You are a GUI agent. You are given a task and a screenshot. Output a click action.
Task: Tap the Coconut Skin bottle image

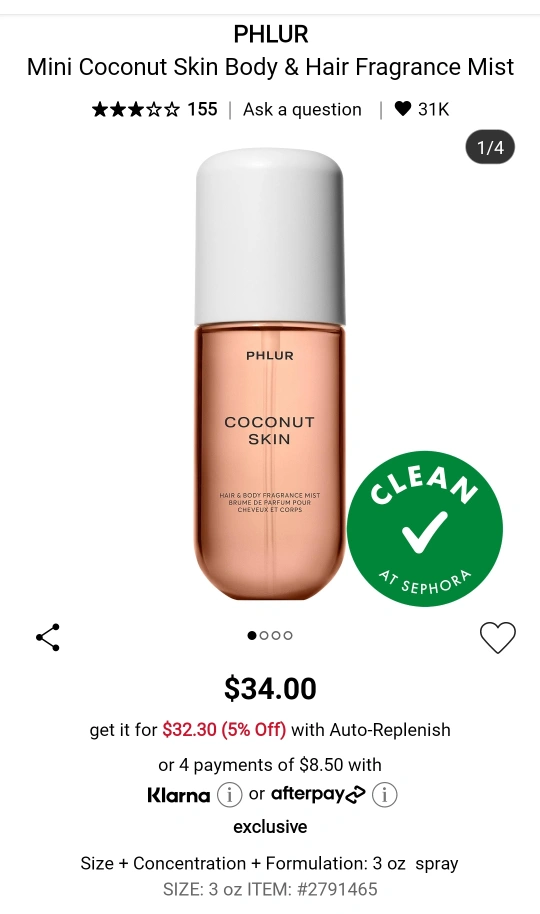click(269, 374)
